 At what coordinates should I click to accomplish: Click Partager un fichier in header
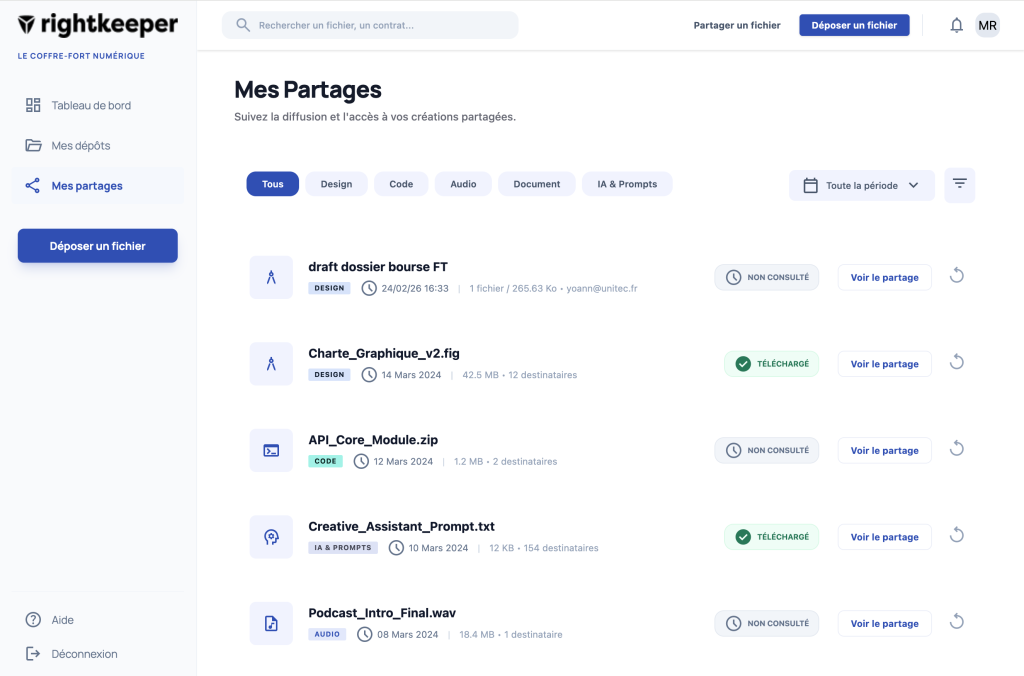pos(737,25)
